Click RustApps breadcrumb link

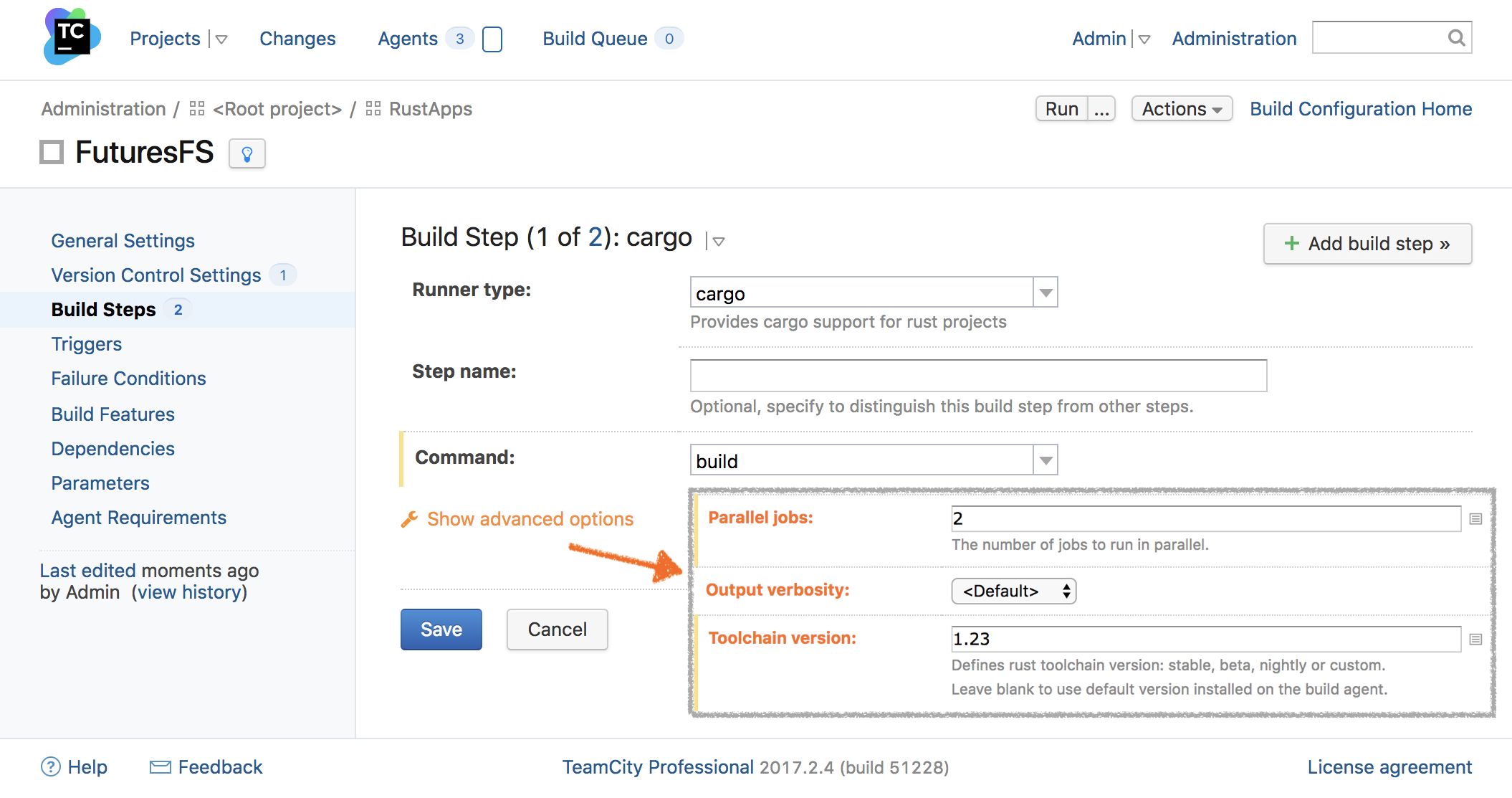(x=431, y=109)
